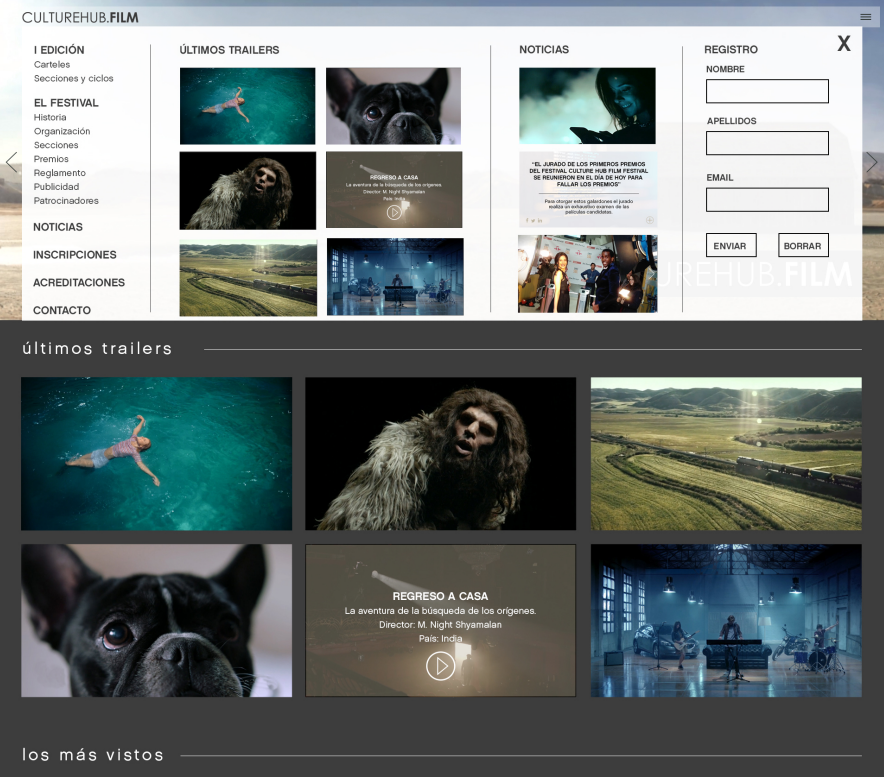The height and width of the screenshot is (777, 884).
Task: Open caveman trailer thumbnail in panel
Action: tap(247, 191)
